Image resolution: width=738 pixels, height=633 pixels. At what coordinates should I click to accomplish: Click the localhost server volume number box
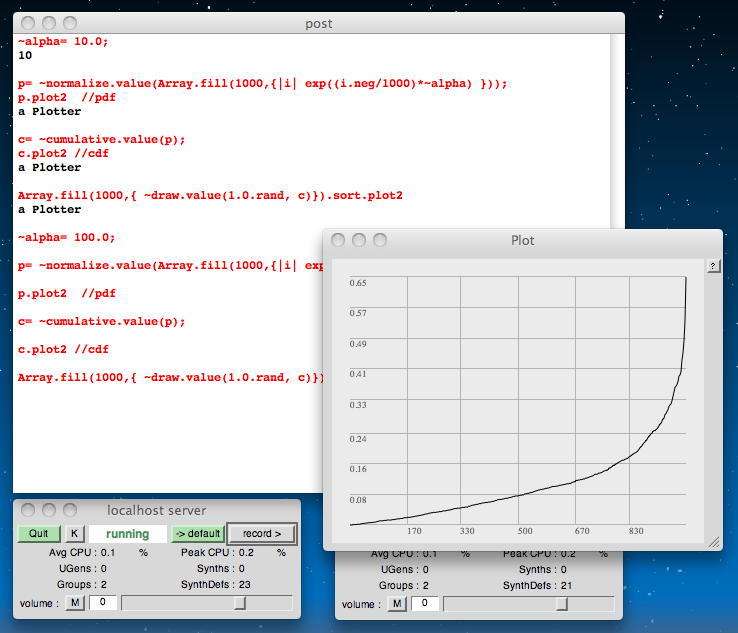tap(102, 603)
